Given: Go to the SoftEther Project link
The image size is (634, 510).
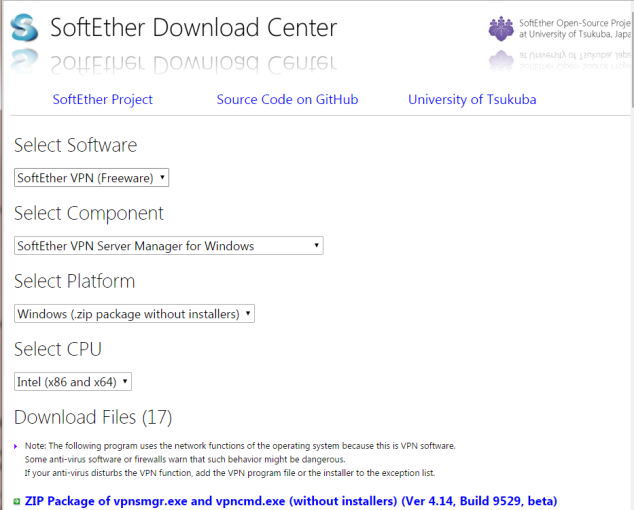Looking at the screenshot, I should [x=102, y=99].
